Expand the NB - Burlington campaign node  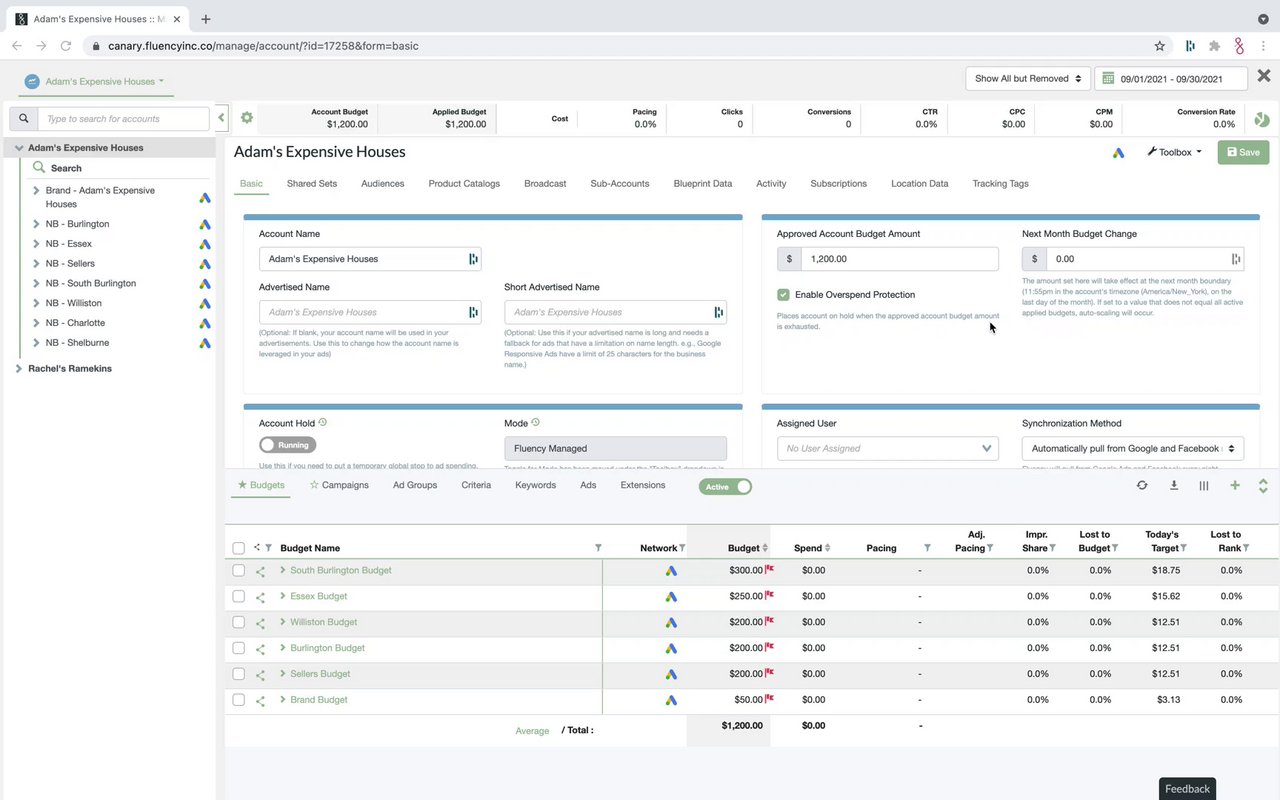point(37,224)
